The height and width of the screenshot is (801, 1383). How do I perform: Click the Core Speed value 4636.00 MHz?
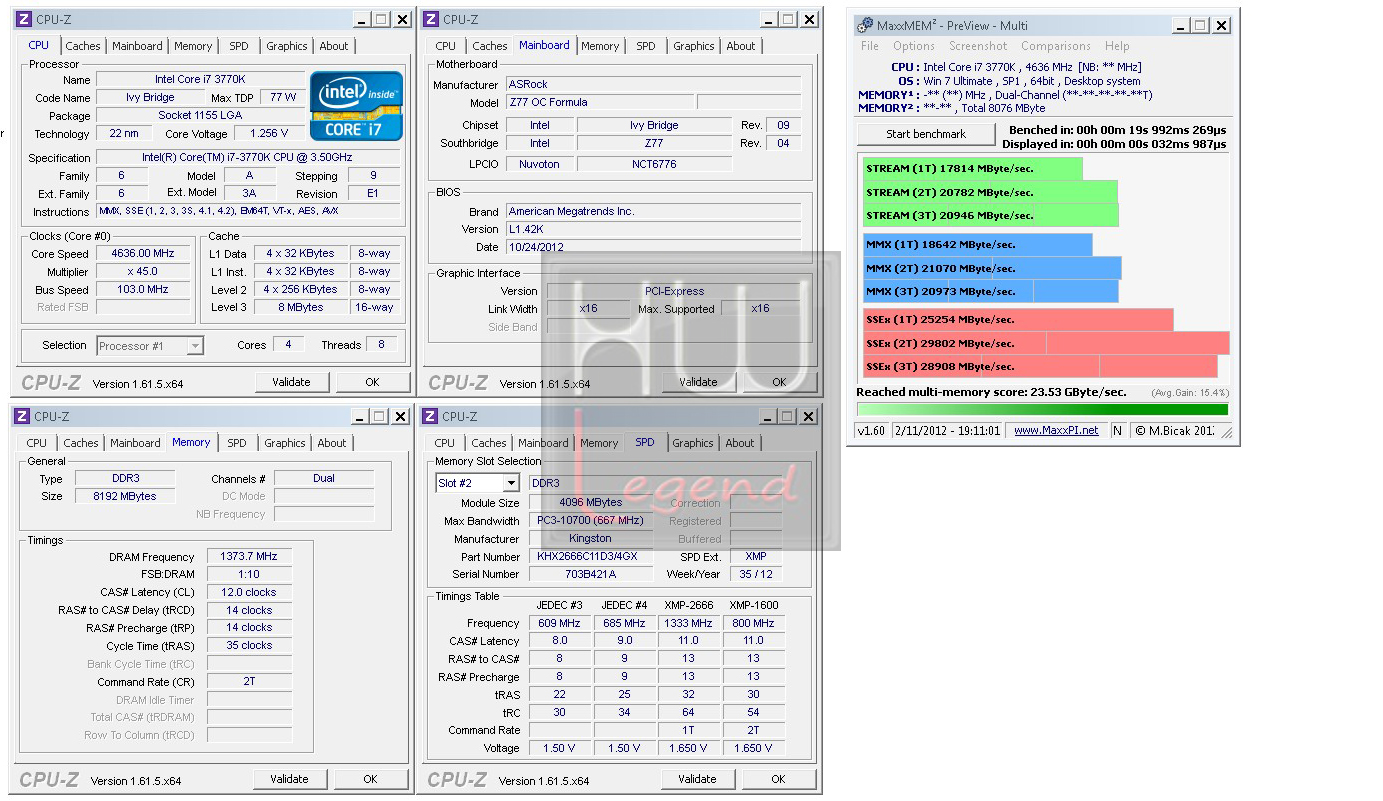click(x=143, y=254)
